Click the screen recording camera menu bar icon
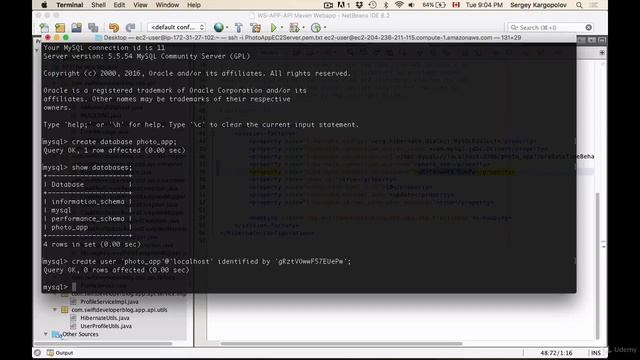Viewport: 640px width, 360px height. (x=328, y=5)
